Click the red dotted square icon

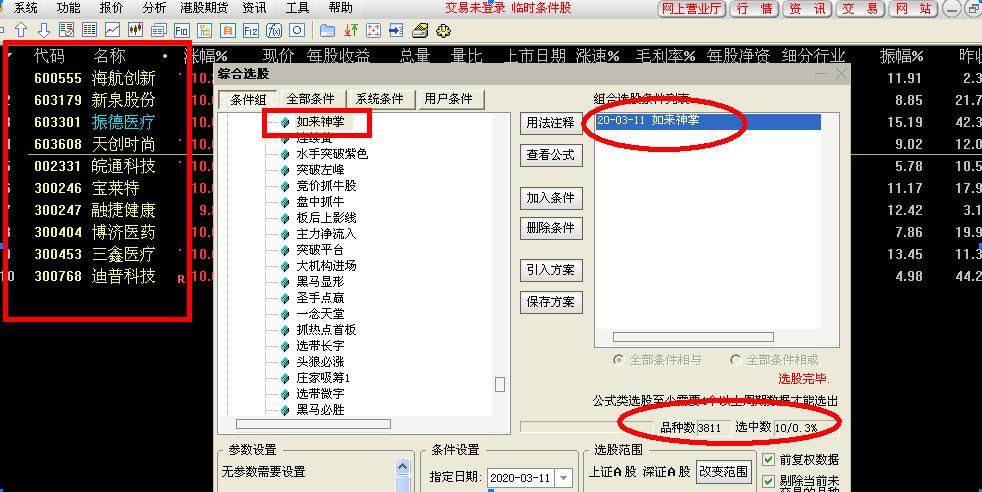point(373,30)
